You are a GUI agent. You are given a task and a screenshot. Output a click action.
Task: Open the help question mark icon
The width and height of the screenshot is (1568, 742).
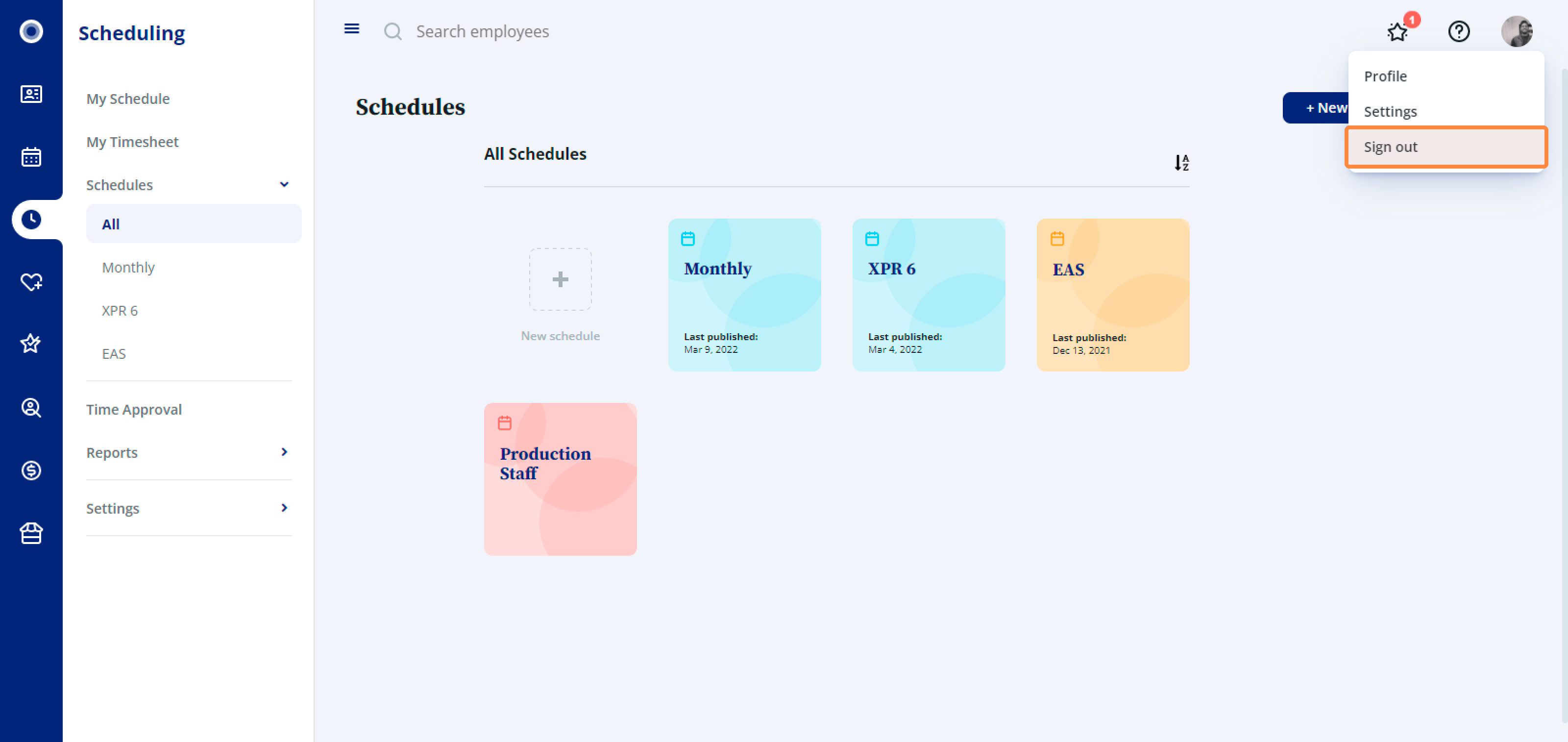pos(1458,31)
